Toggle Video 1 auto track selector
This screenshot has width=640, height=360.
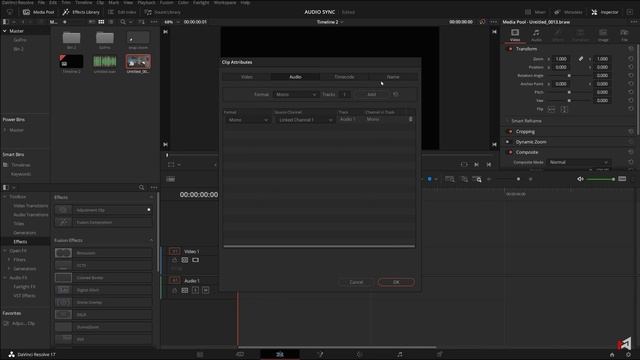click(185, 260)
